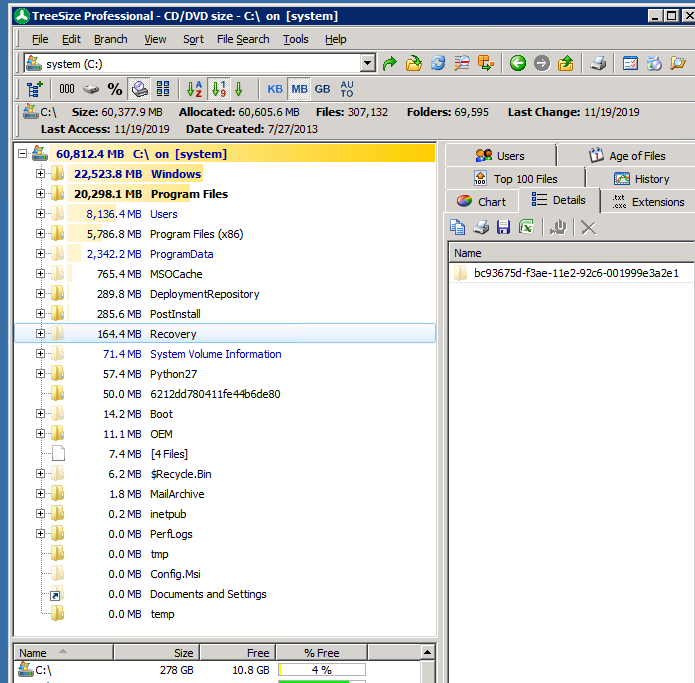Click the C:\ drive icon in drive list

pyautogui.click(x=26, y=669)
